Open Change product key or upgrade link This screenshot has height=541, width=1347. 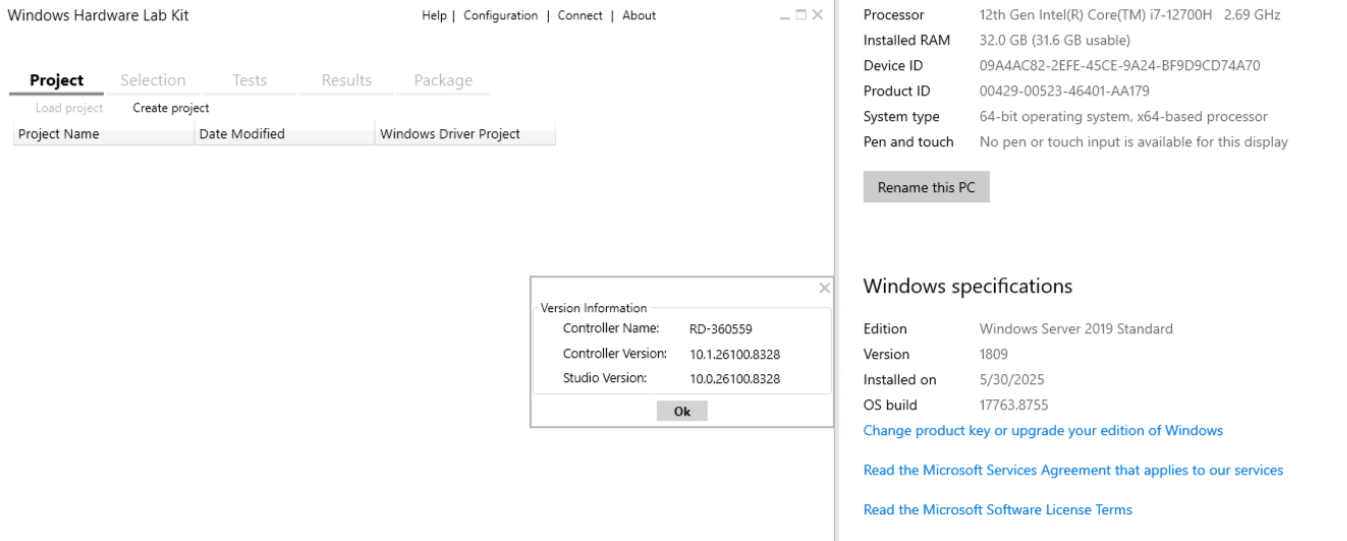click(1043, 431)
